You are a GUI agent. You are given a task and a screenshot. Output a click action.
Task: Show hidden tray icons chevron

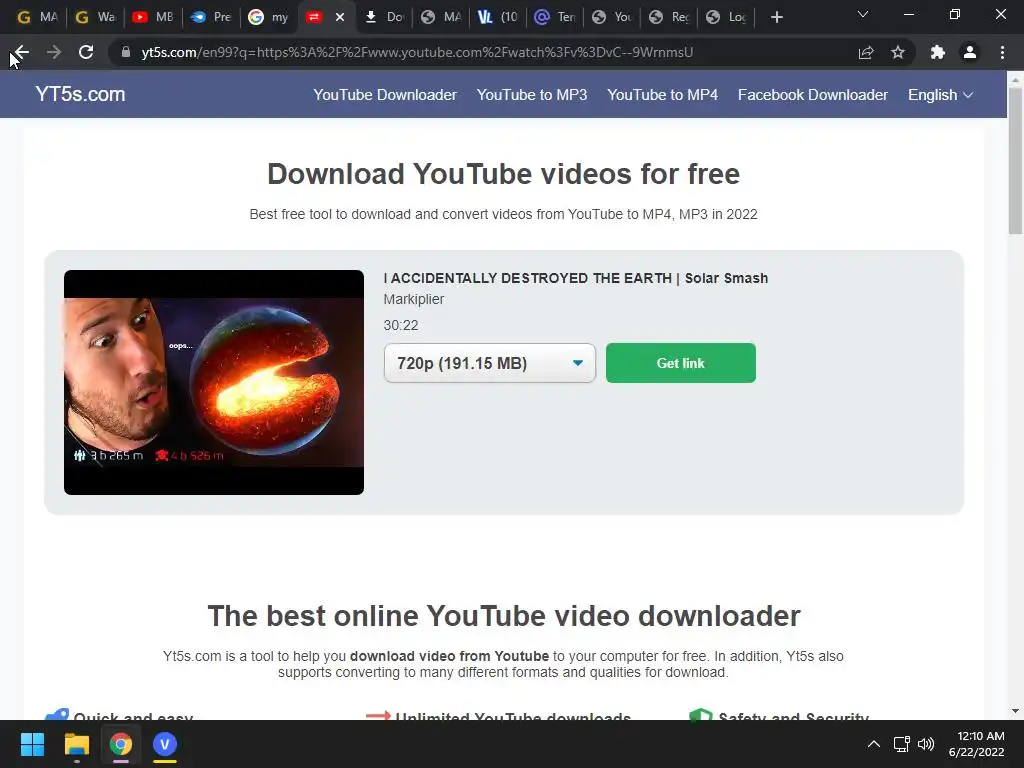873,744
